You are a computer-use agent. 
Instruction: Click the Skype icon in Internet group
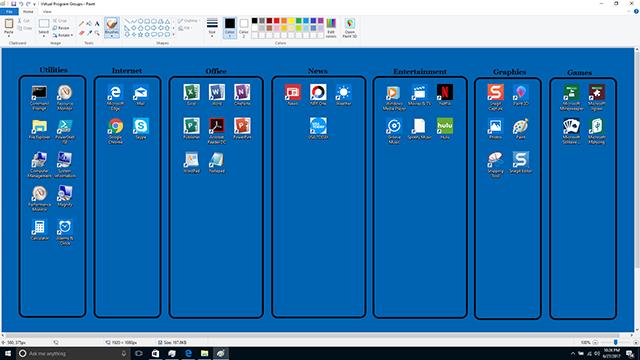(141, 126)
